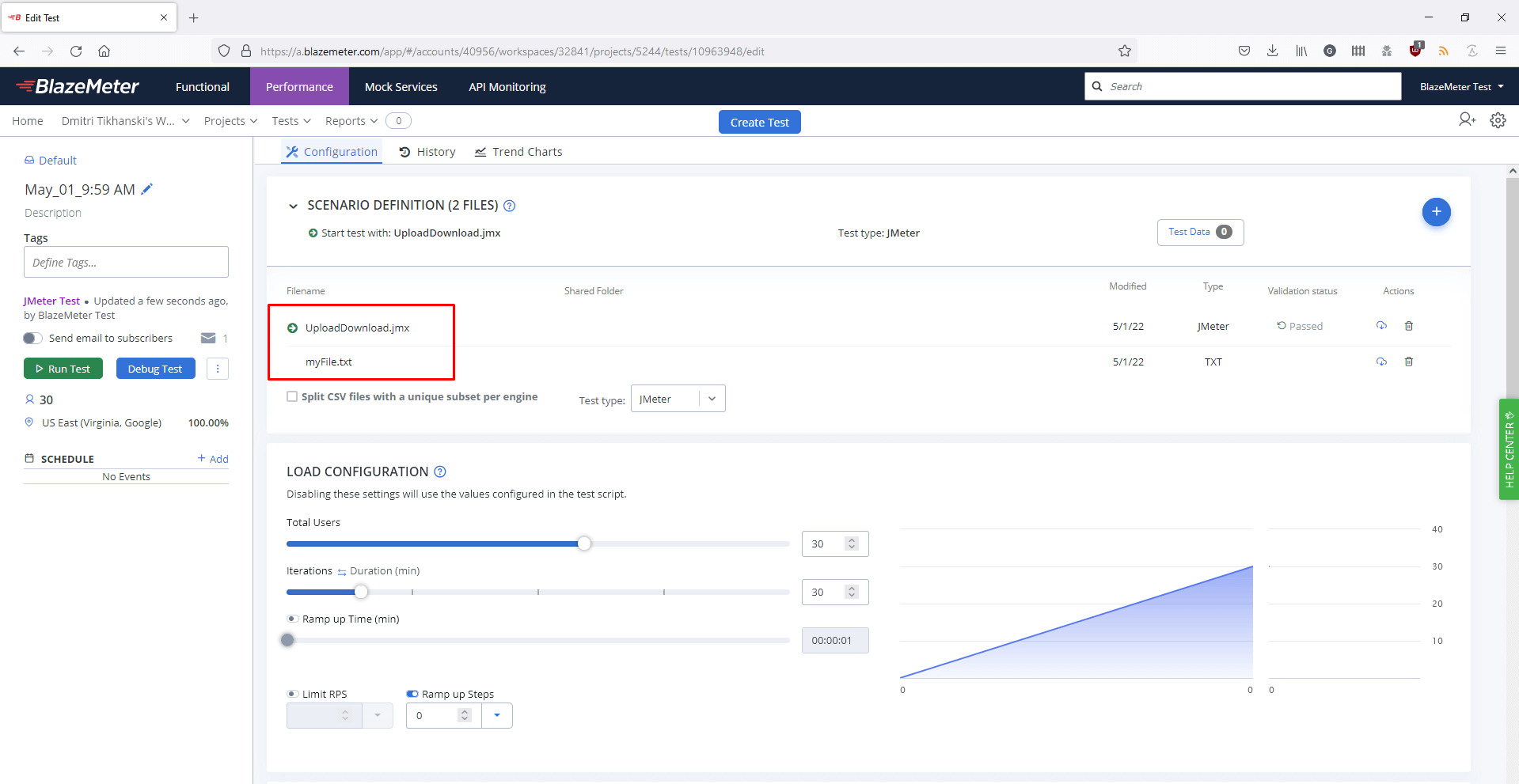Open new browser tab

coord(194,17)
